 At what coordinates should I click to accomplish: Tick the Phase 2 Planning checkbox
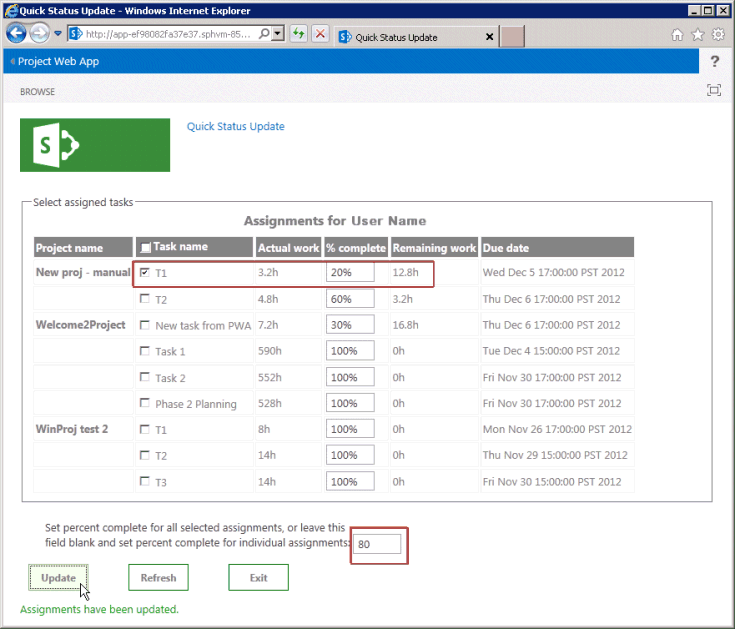click(x=146, y=404)
